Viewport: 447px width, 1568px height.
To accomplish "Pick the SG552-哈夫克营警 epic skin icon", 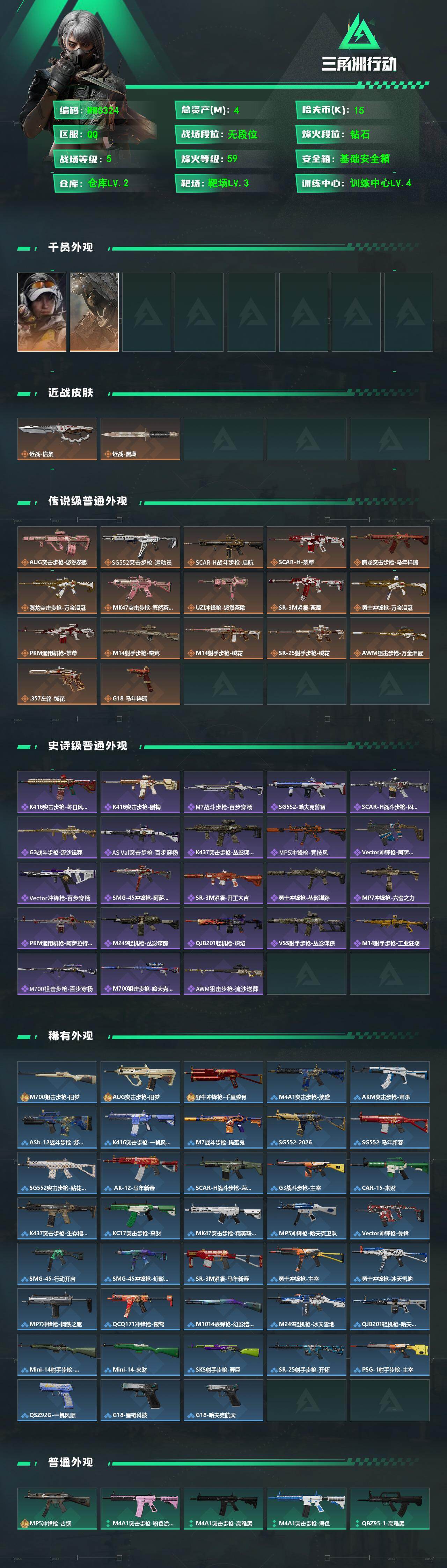I will [307, 792].
